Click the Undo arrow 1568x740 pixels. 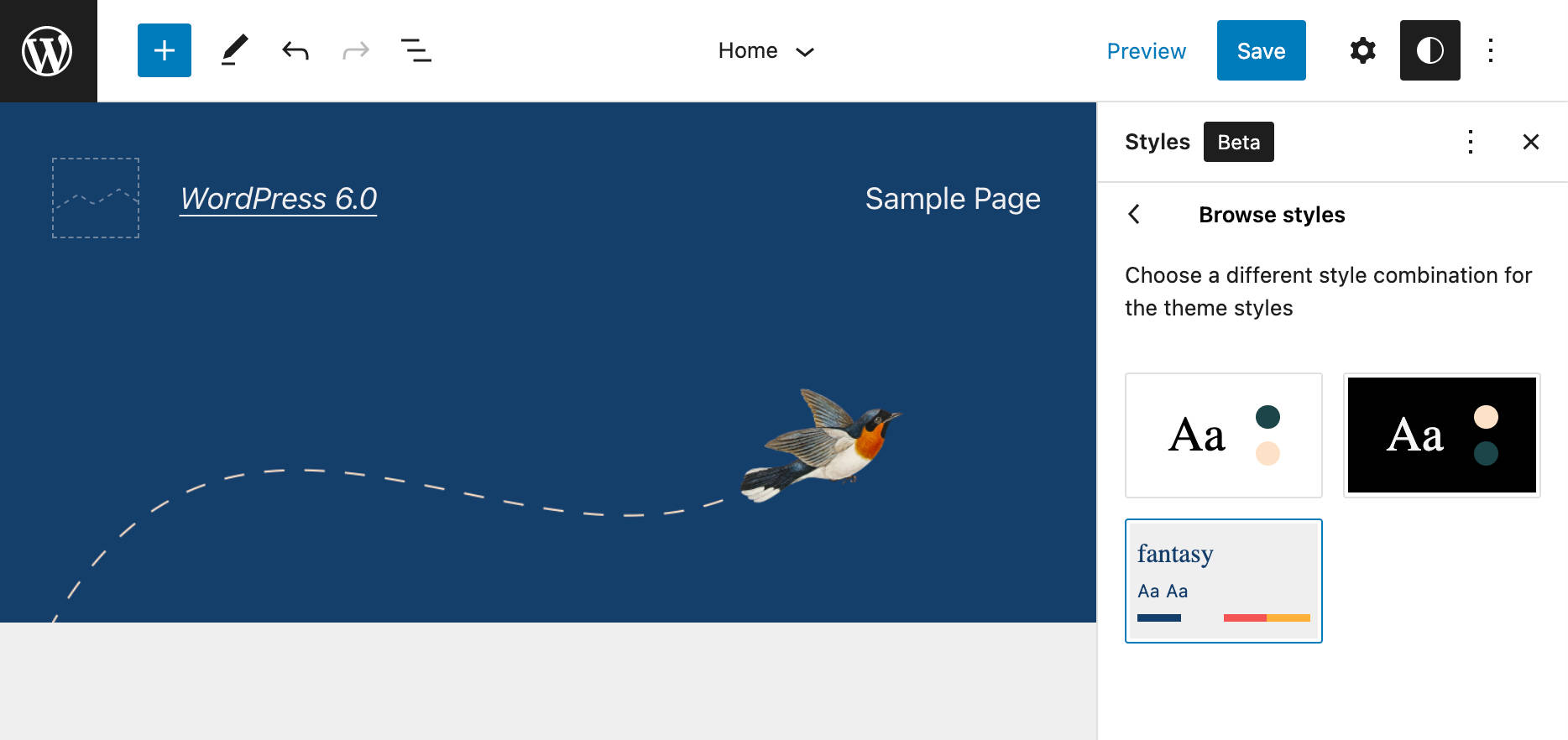pyautogui.click(x=295, y=50)
